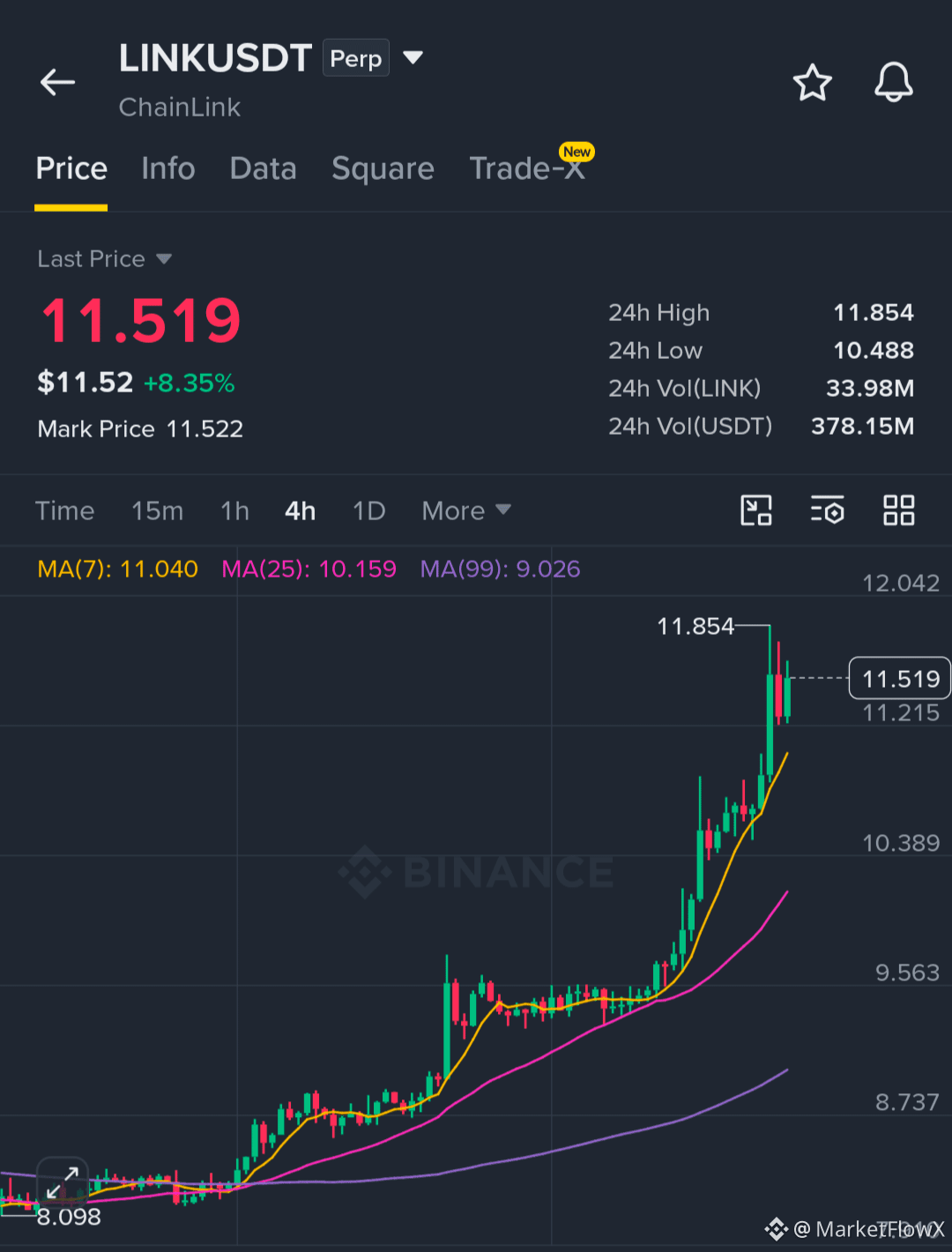Image resolution: width=952 pixels, height=1252 pixels.
Task: Open the LINKUSDT pair selector arrow
Action: pos(413,58)
